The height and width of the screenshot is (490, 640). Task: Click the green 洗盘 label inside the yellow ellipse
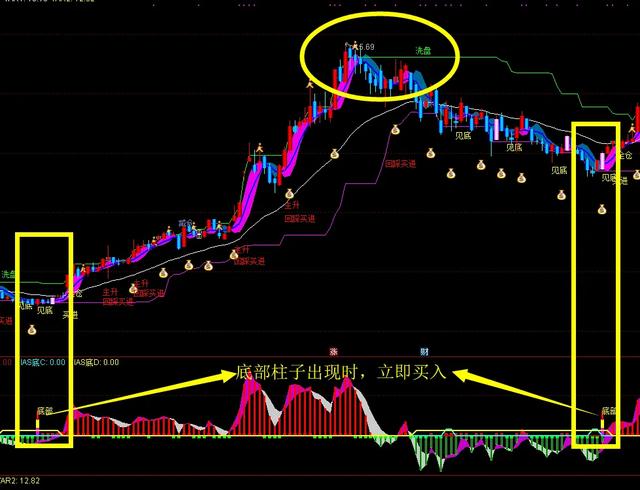tap(423, 51)
